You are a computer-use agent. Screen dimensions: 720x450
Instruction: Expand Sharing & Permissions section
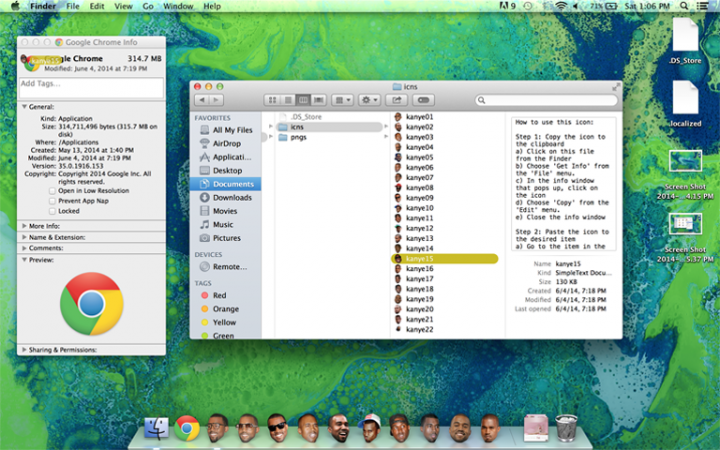point(24,350)
